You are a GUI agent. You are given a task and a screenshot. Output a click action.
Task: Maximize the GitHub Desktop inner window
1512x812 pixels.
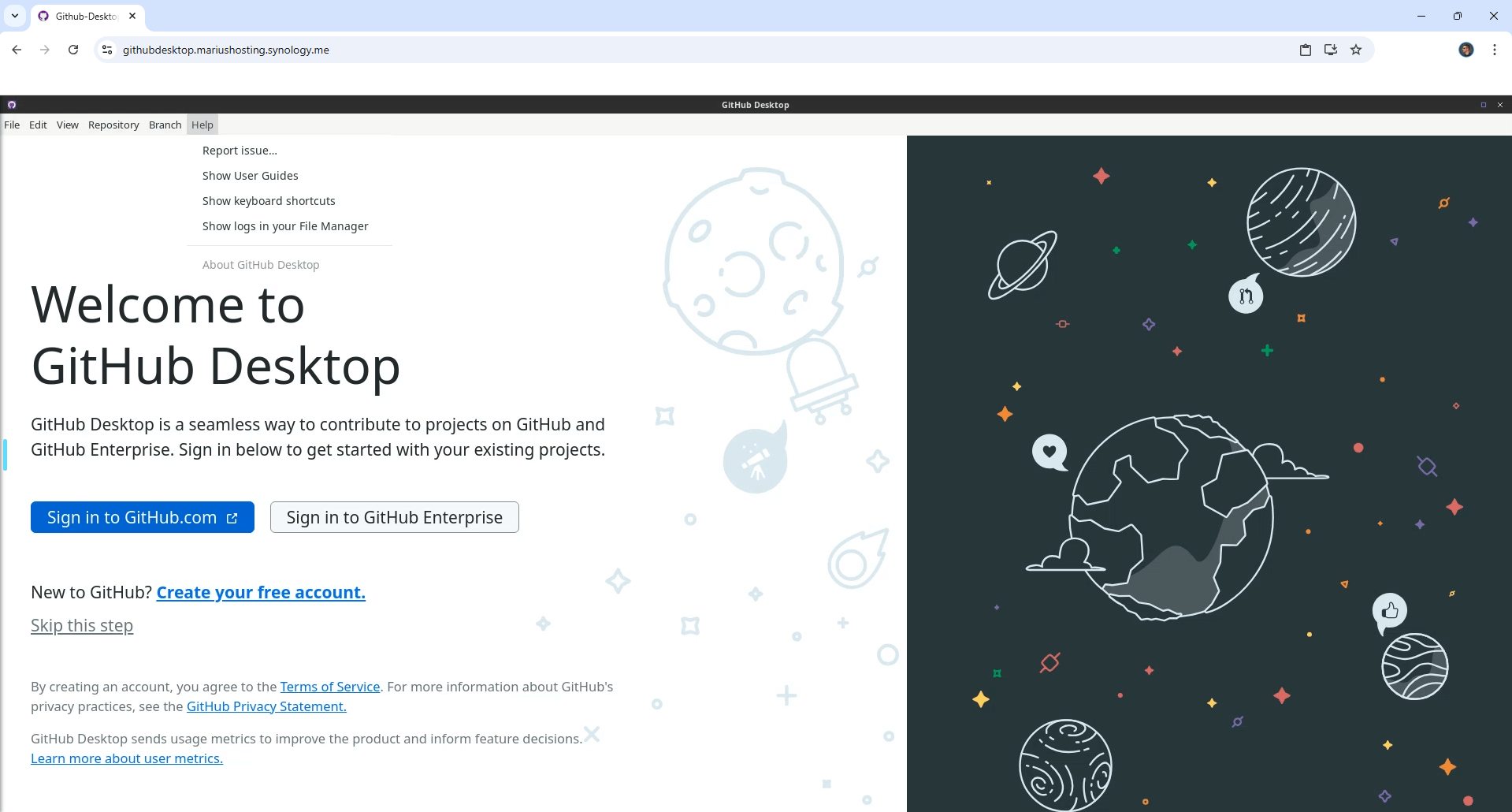point(1484,105)
